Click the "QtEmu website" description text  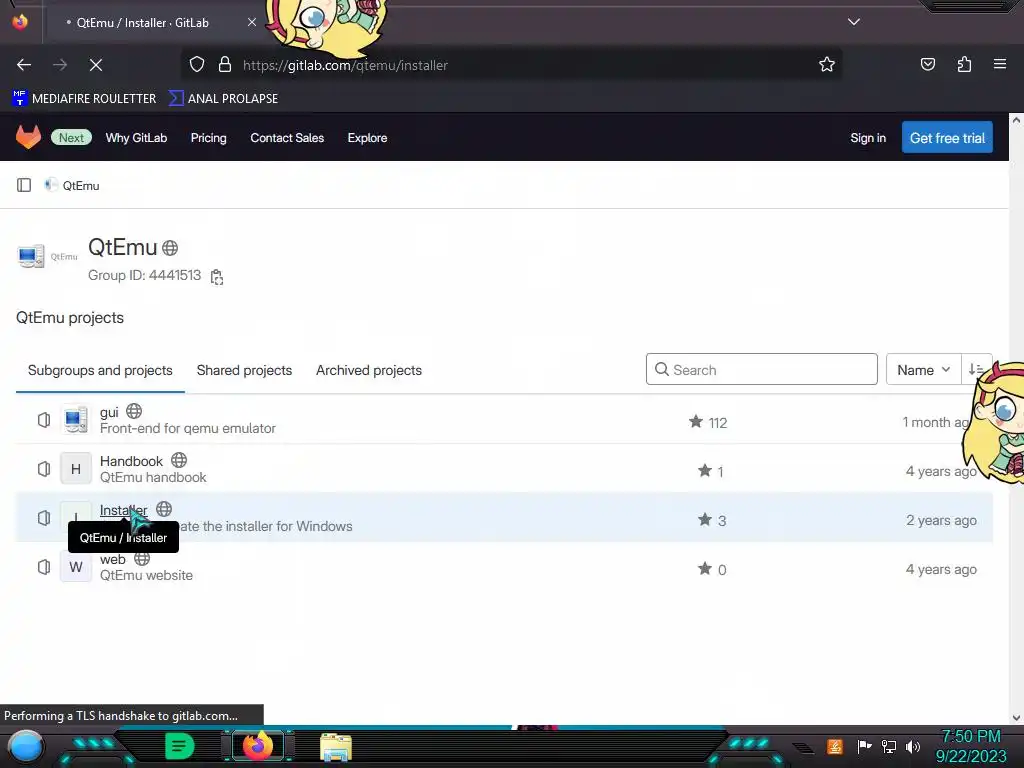tap(146, 575)
